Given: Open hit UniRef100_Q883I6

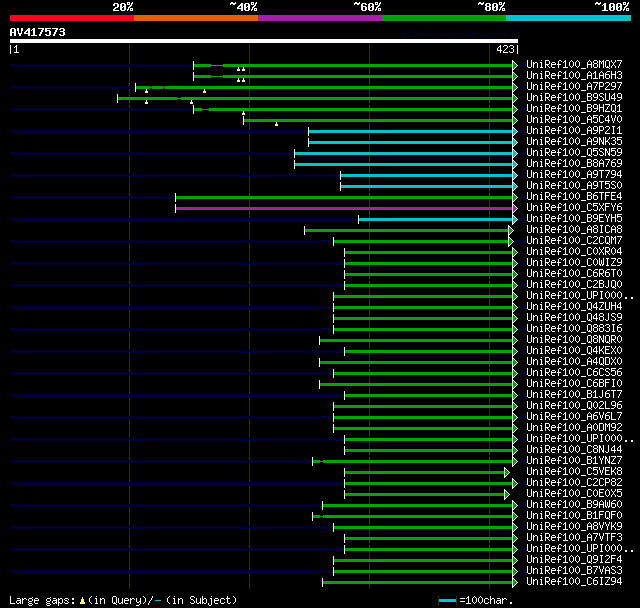Looking at the screenshot, I should 574,329.
